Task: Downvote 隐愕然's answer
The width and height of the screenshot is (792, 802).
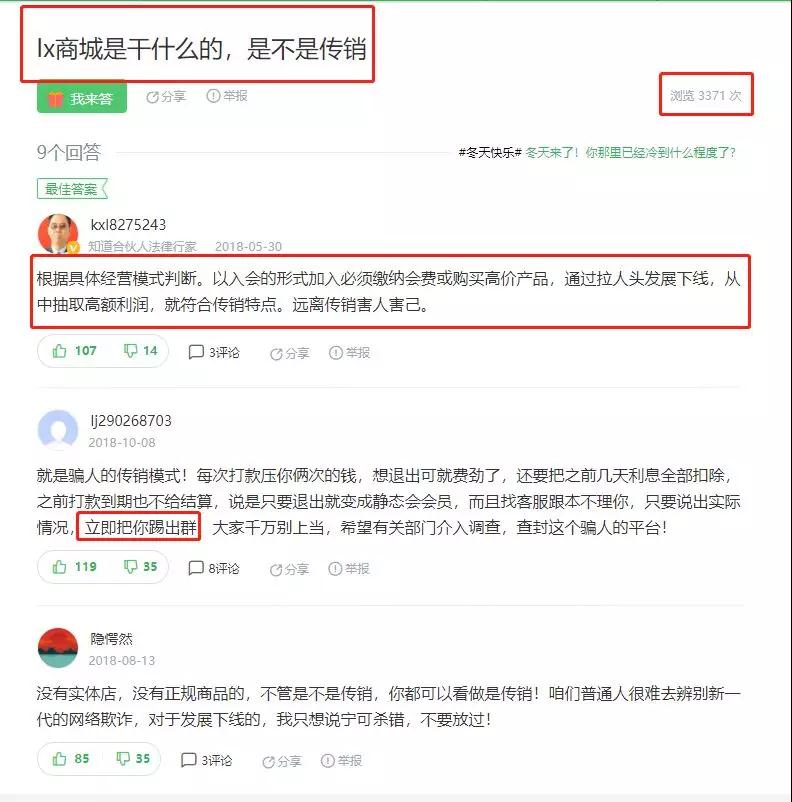Action: coord(133,759)
